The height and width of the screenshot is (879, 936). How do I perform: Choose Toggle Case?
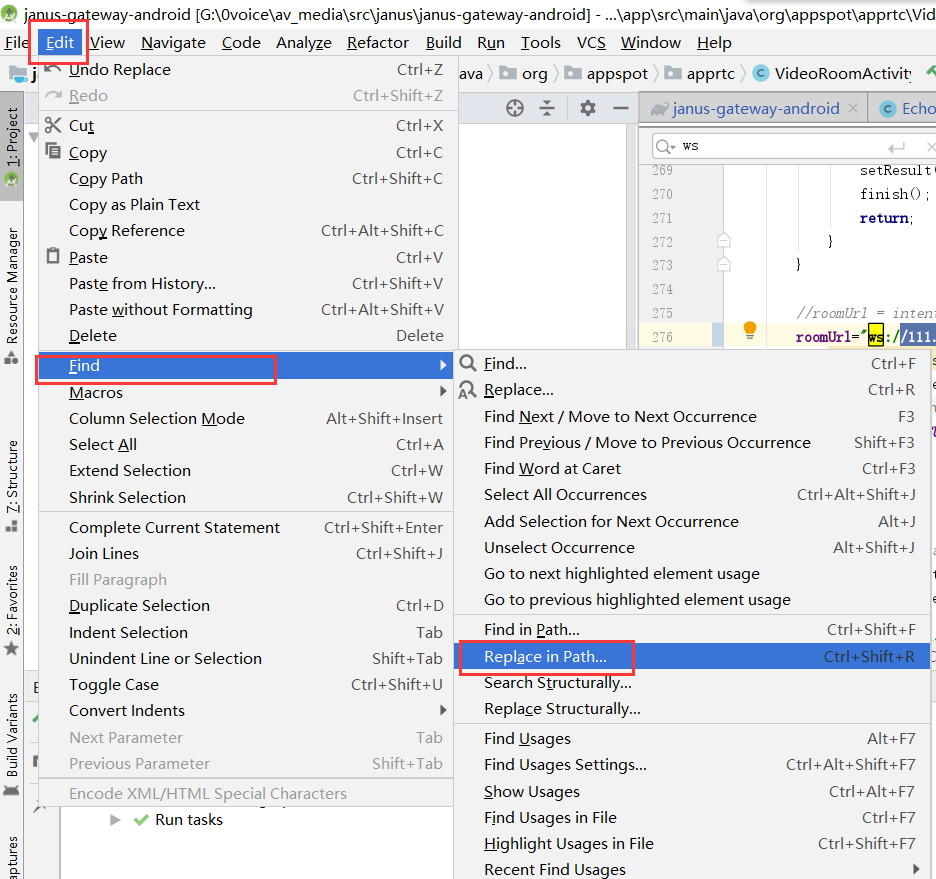click(246, 684)
